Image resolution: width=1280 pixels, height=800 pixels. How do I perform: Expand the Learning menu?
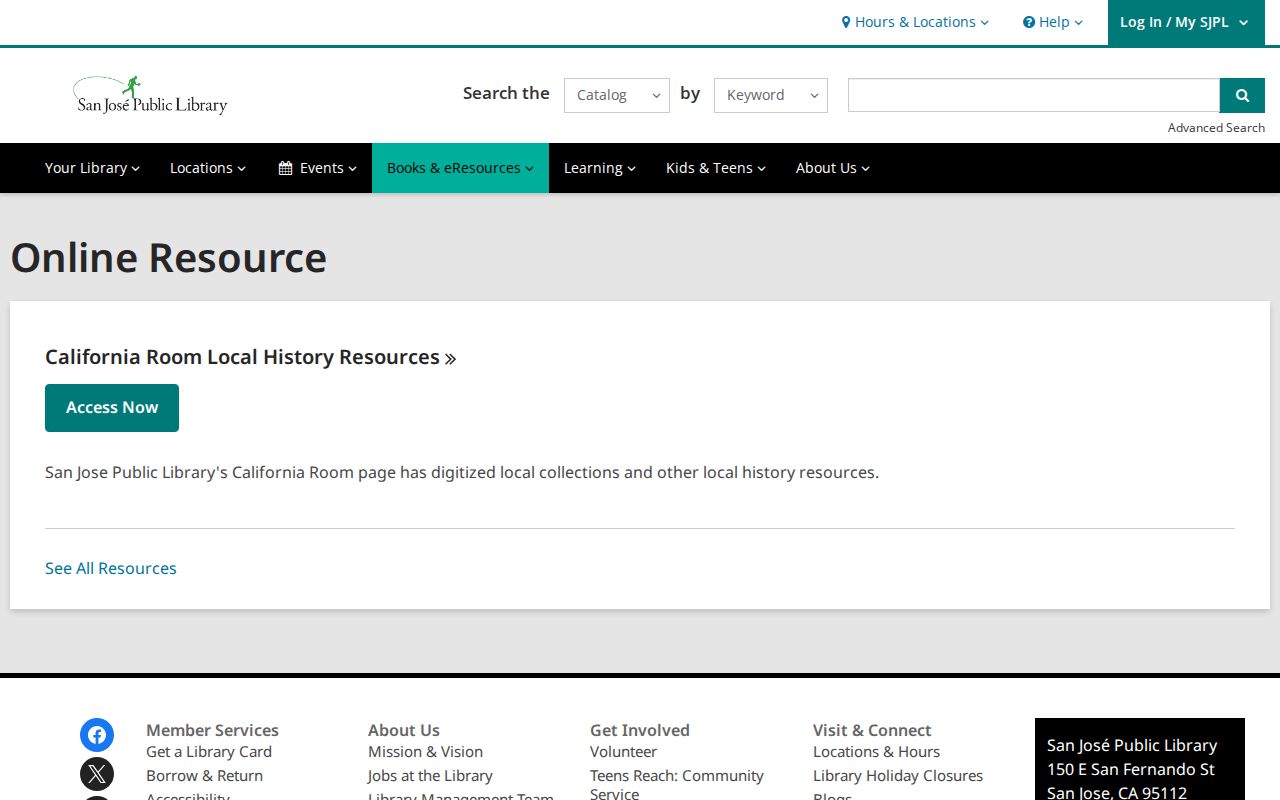point(600,168)
